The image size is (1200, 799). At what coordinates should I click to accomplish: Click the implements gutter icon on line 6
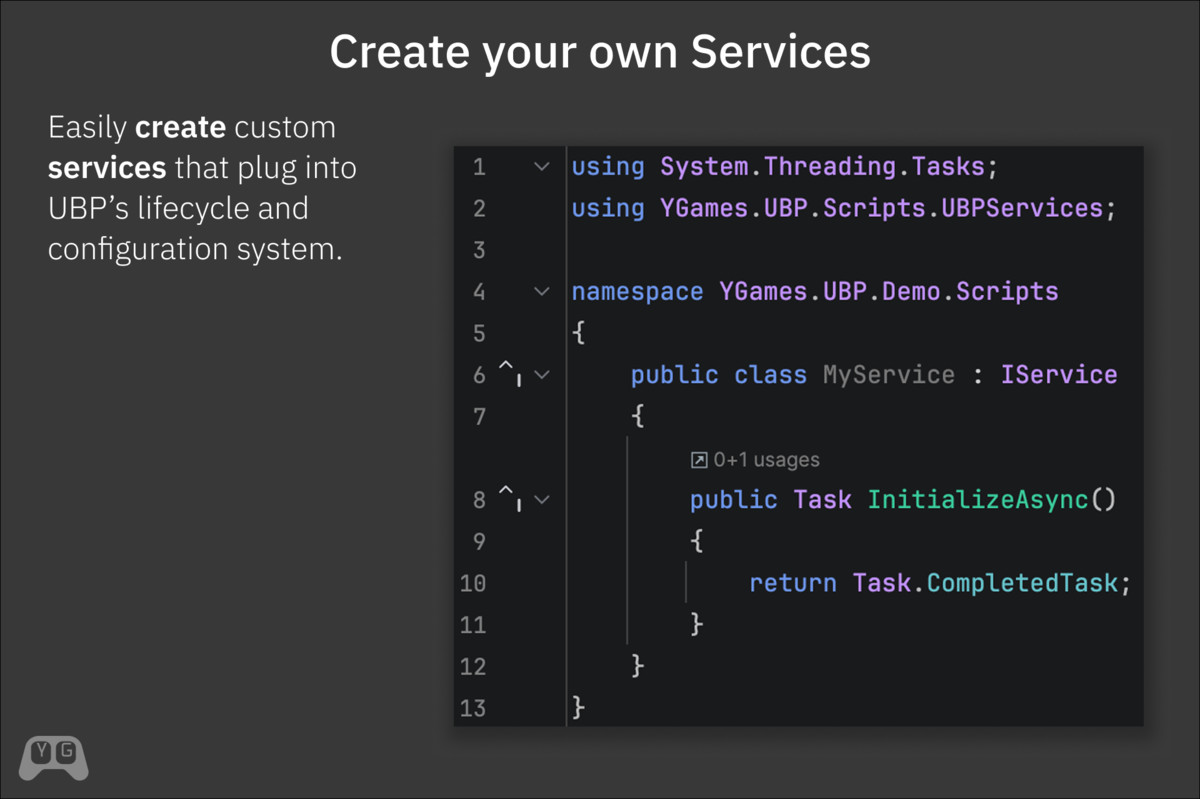(510, 375)
